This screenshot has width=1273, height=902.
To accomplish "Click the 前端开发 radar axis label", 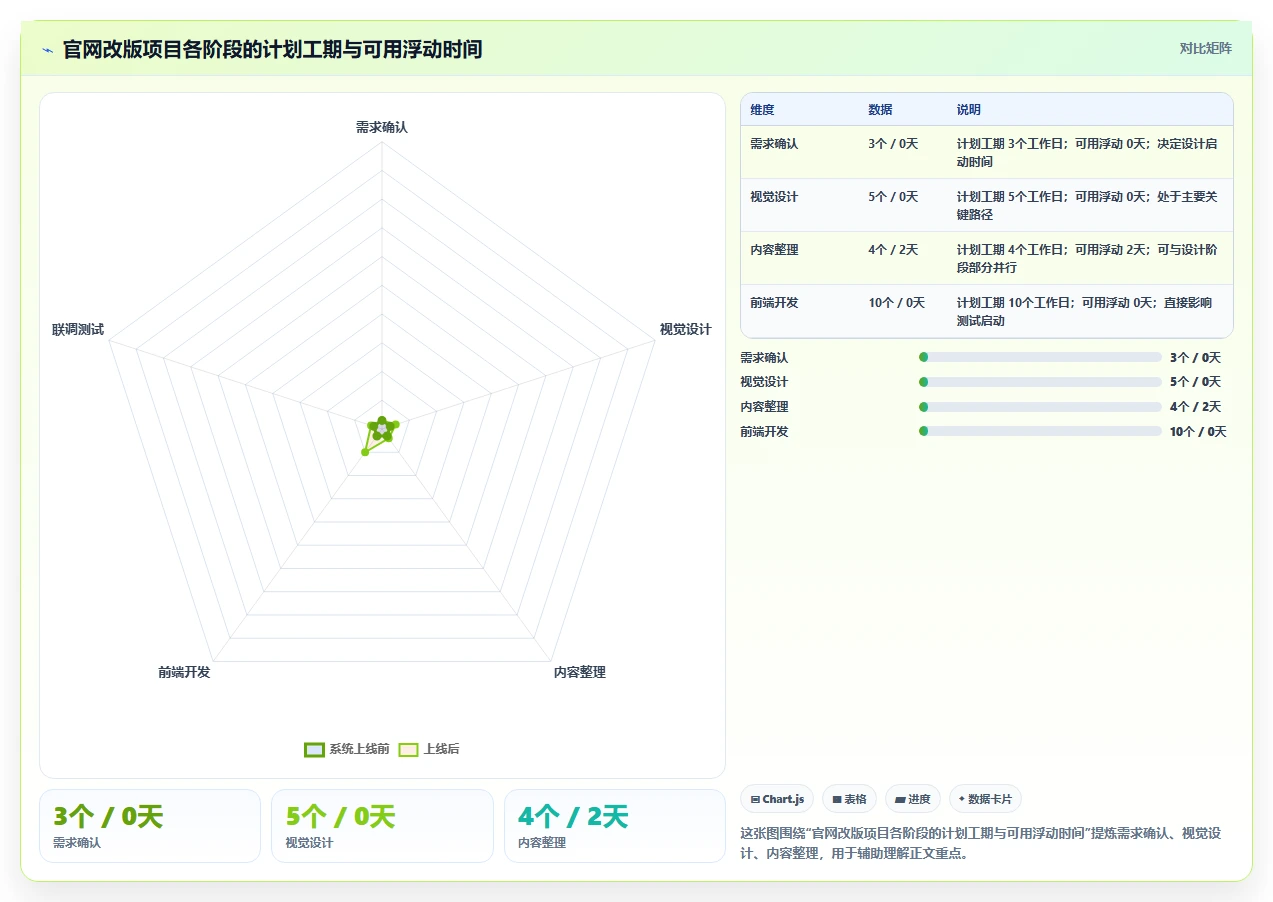I will (184, 672).
